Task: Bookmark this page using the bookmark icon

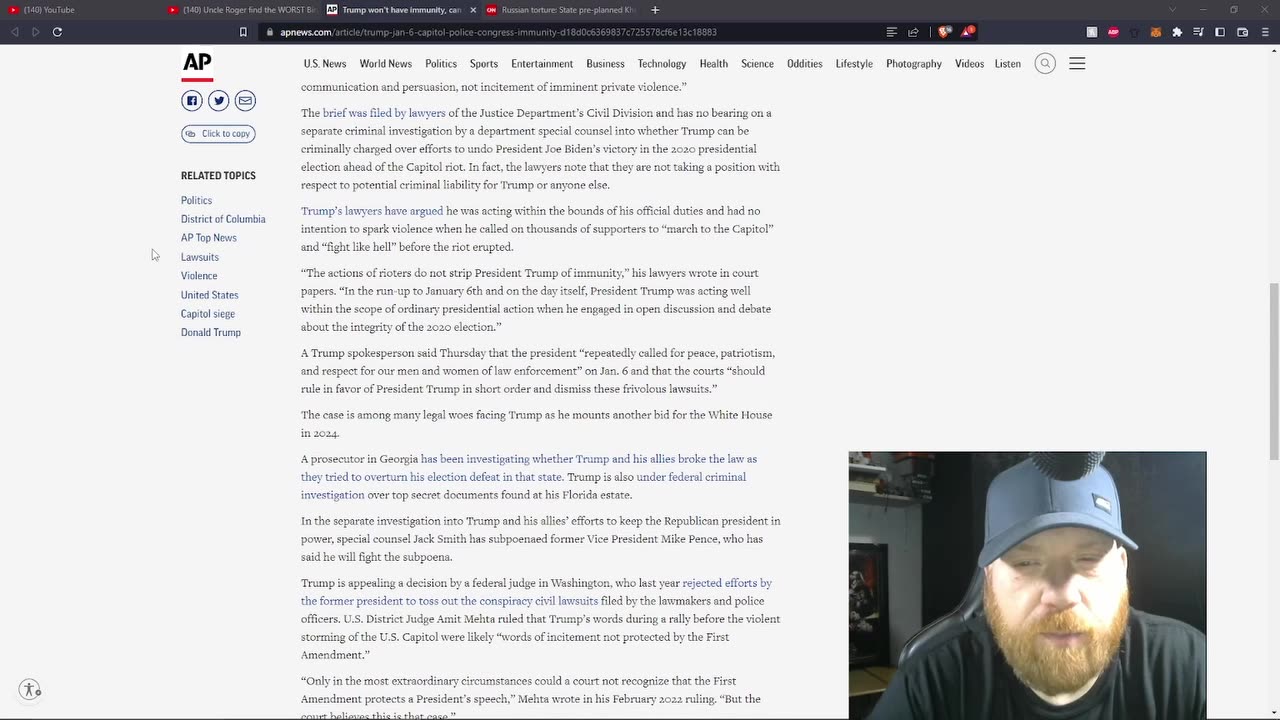Action: click(x=243, y=32)
